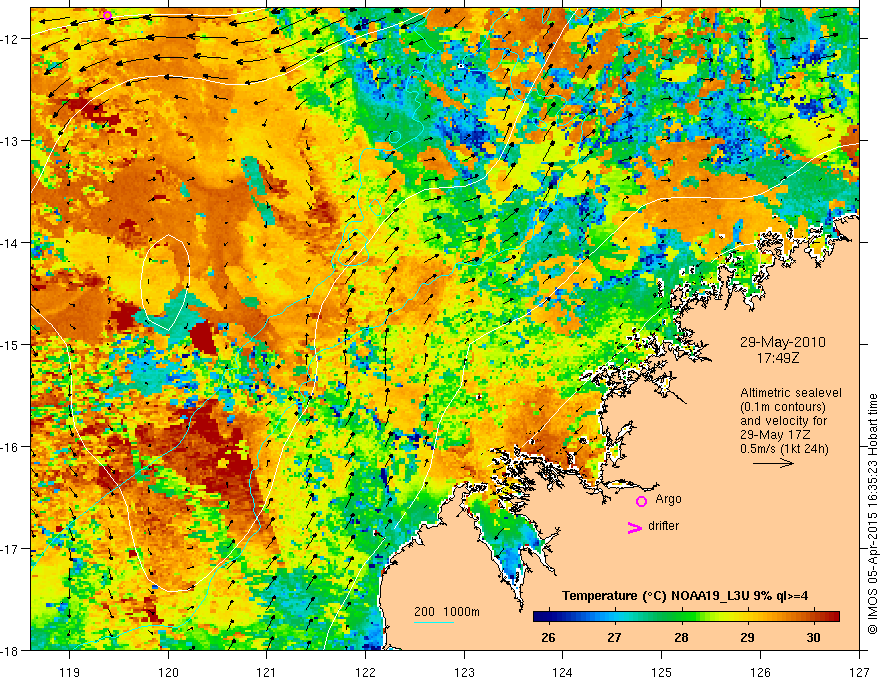Click the latitude label -14
The image size is (880, 680).
tap(10, 243)
